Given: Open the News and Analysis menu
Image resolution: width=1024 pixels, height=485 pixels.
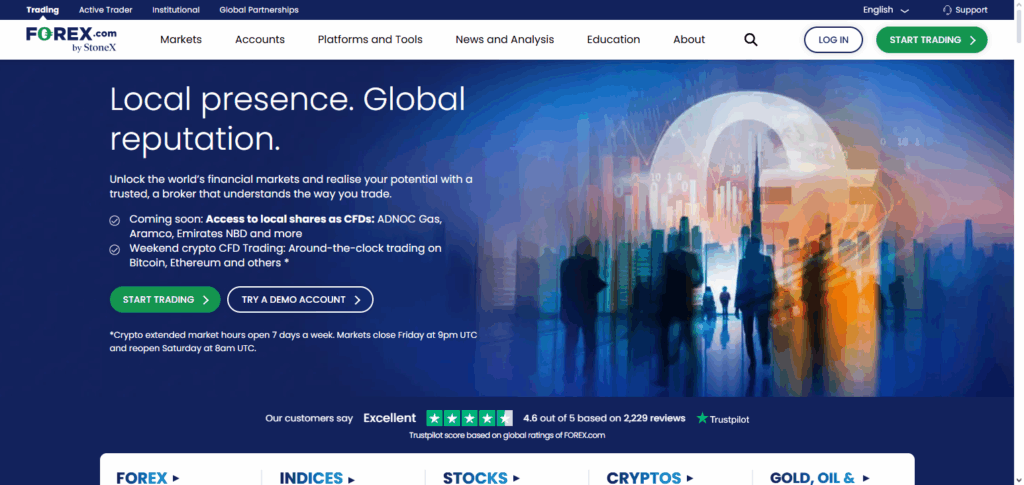Looking at the screenshot, I should [x=505, y=40].
